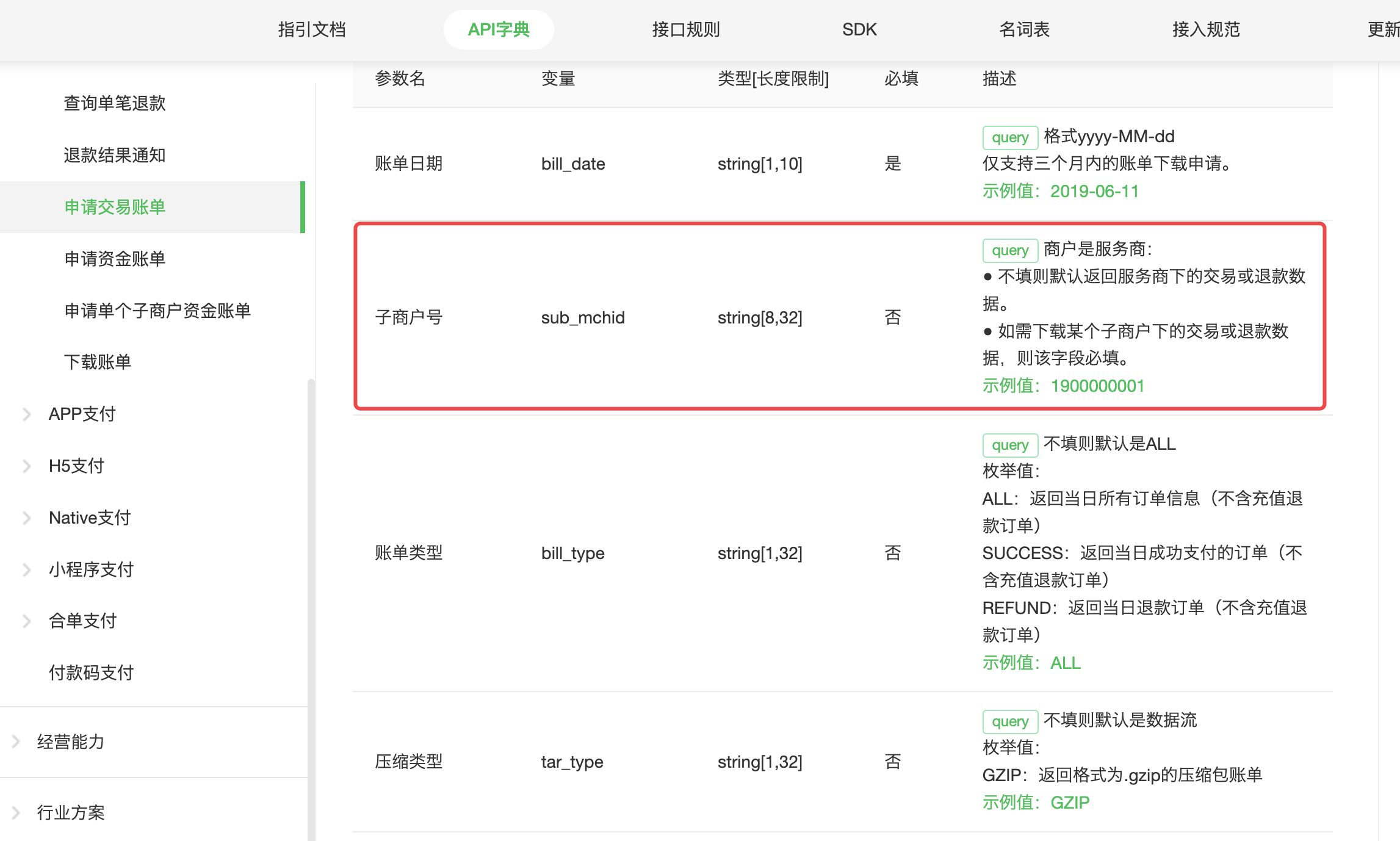This screenshot has width=1400, height=841.
Task: Select the API字典 tab
Action: (498, 29)
